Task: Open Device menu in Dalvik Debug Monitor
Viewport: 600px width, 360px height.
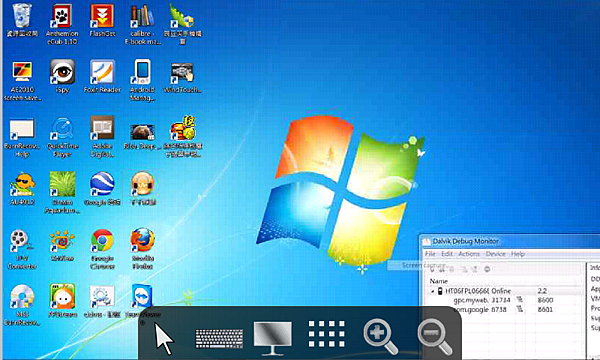Action: point(496,254)
